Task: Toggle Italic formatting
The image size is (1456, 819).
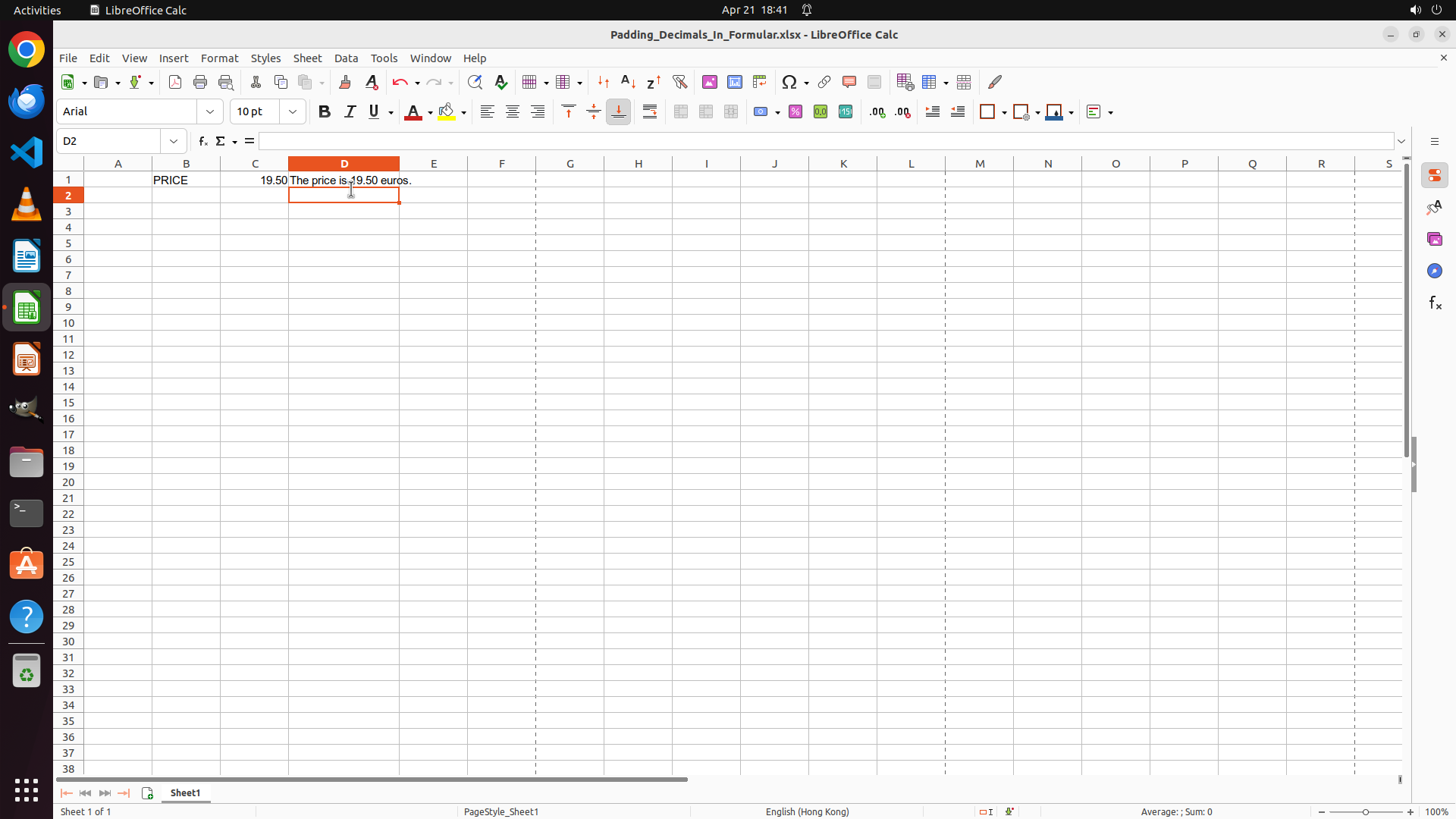Action: click(x=350, y=111)
